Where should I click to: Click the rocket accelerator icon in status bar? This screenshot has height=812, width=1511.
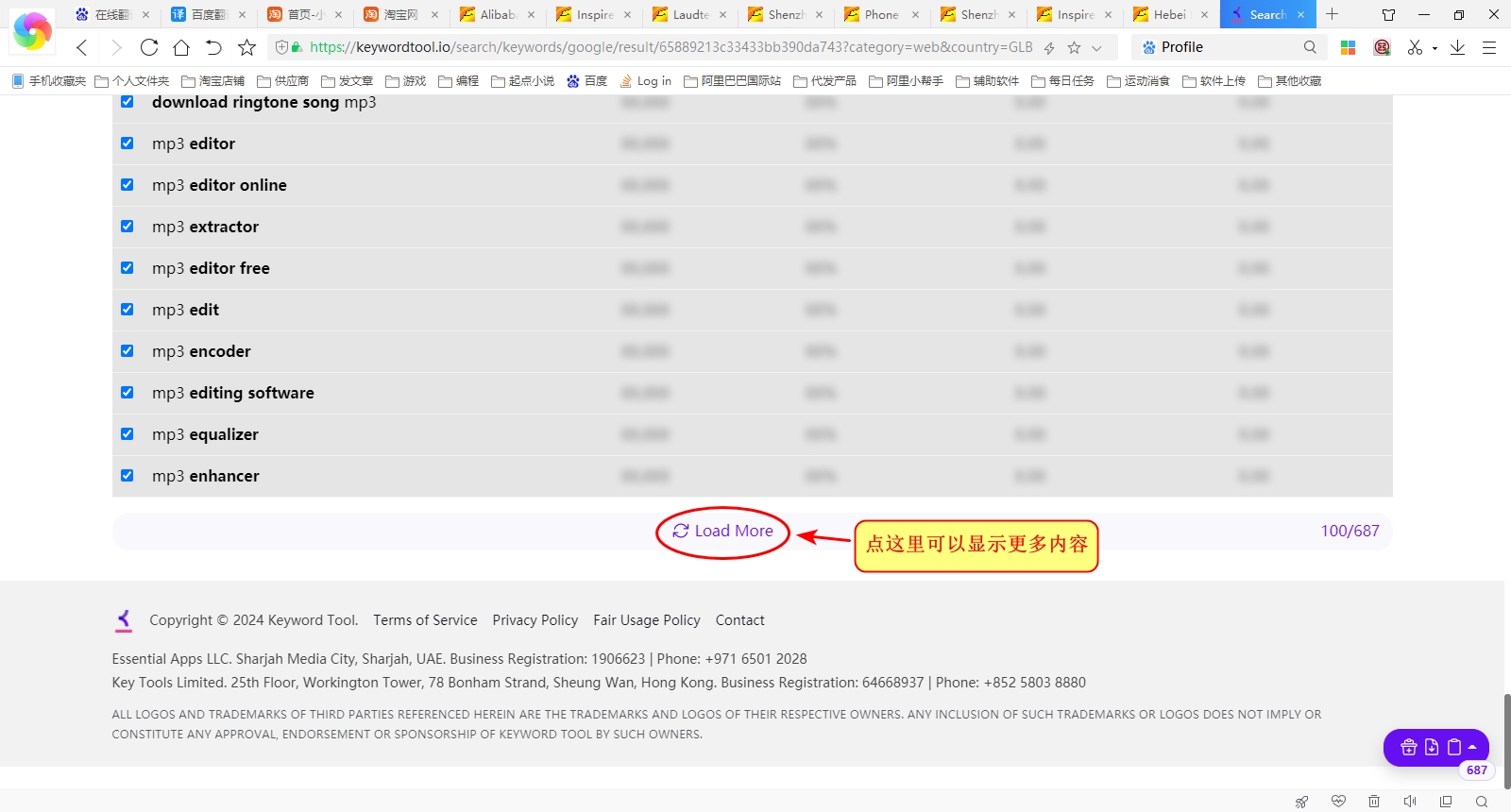tap(1302, 802)
